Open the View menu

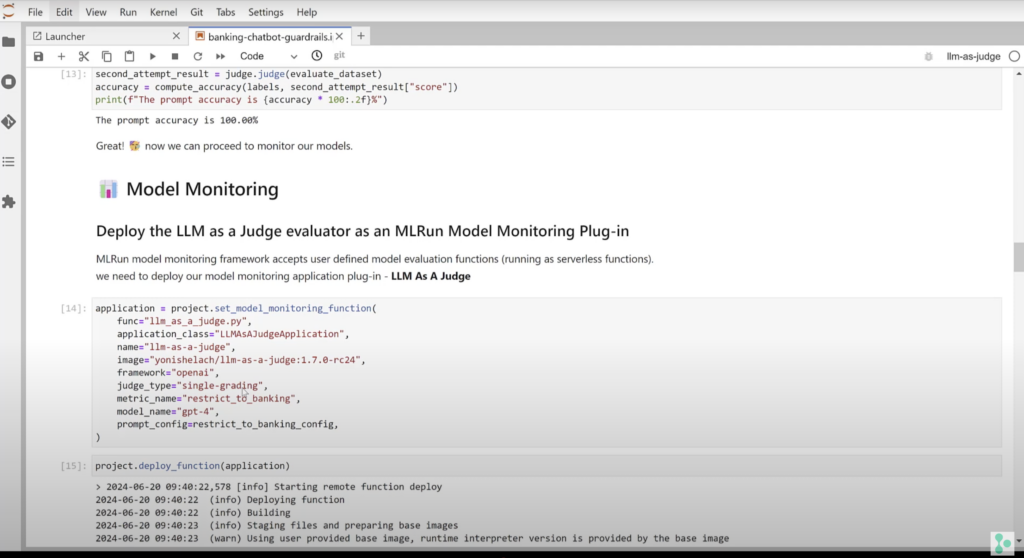click(95, 12)
